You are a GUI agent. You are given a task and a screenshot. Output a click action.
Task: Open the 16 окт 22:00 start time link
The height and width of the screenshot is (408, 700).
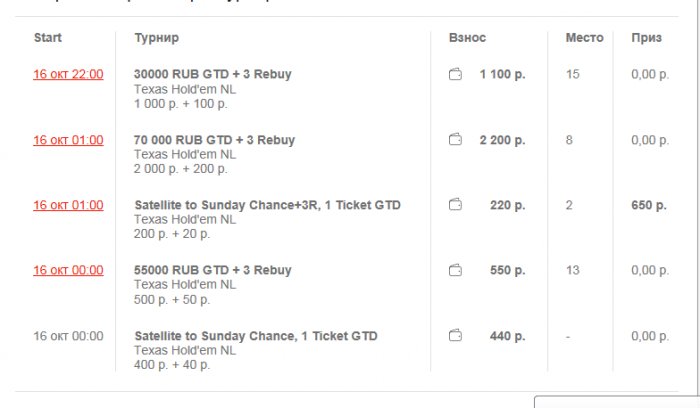(x=68, y=74)
